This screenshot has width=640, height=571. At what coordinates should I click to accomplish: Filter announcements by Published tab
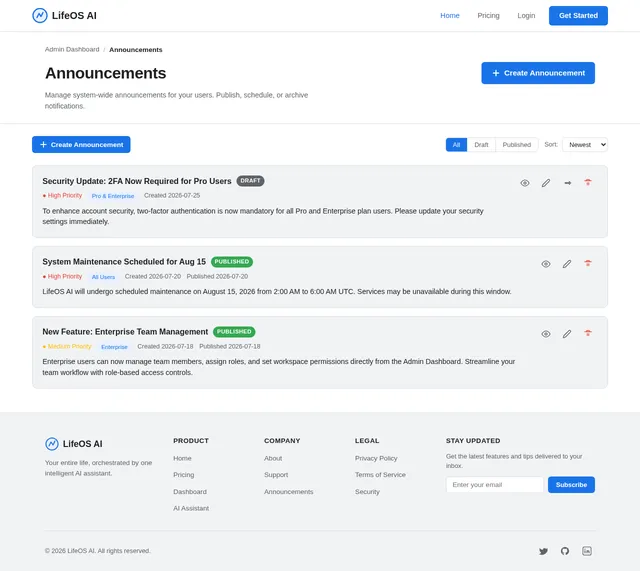(x=517, y=144)
